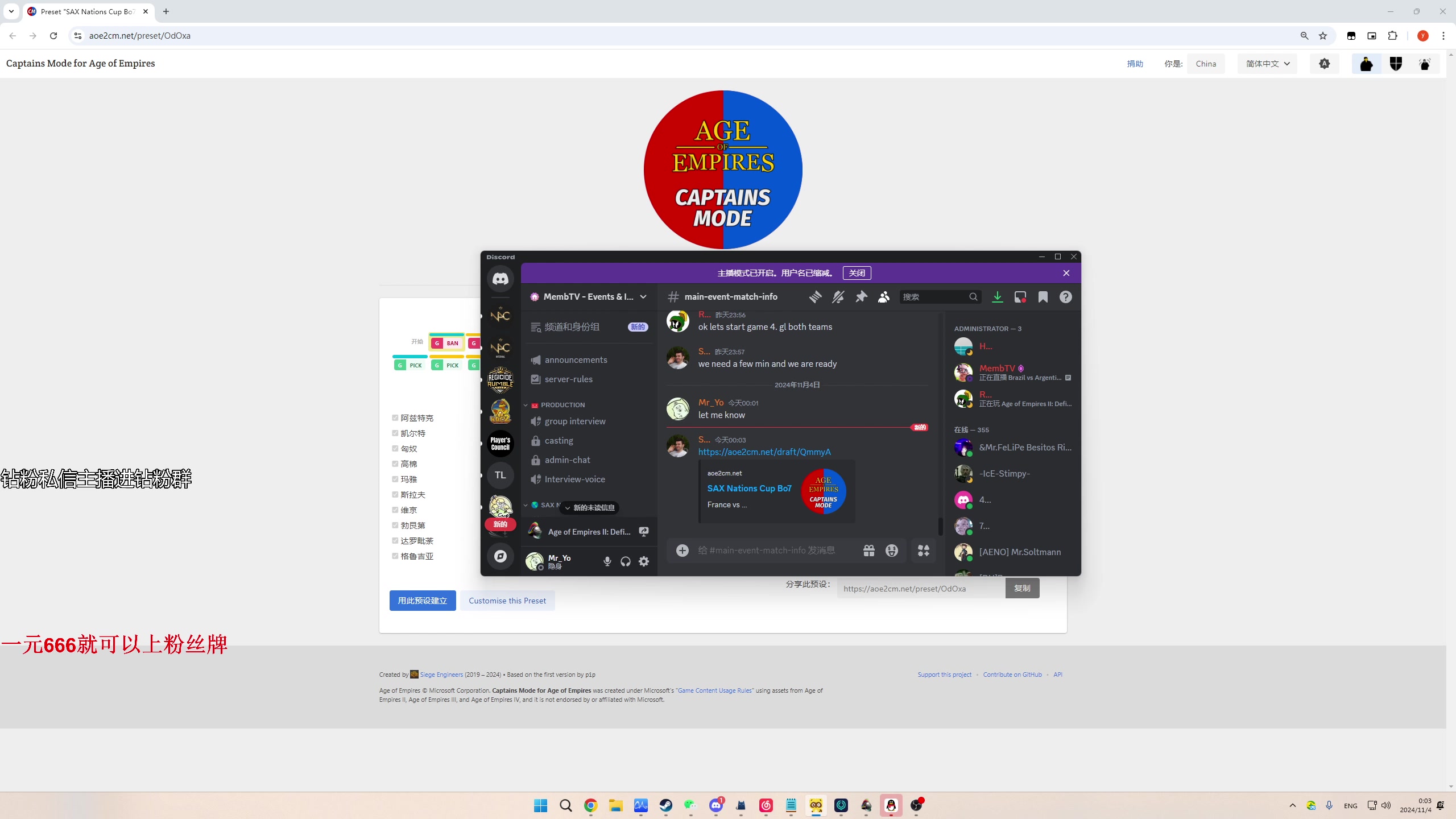This screenshot has height=819, width=1456.
Task: Open emoji picker in message box
Action: tap(892, 551)
